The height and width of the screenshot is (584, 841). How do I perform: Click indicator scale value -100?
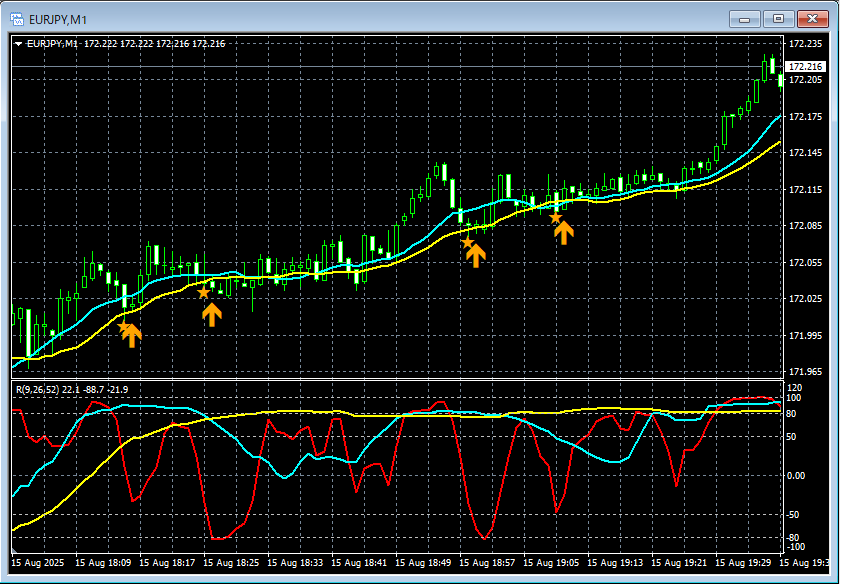[x=794, y=547]
